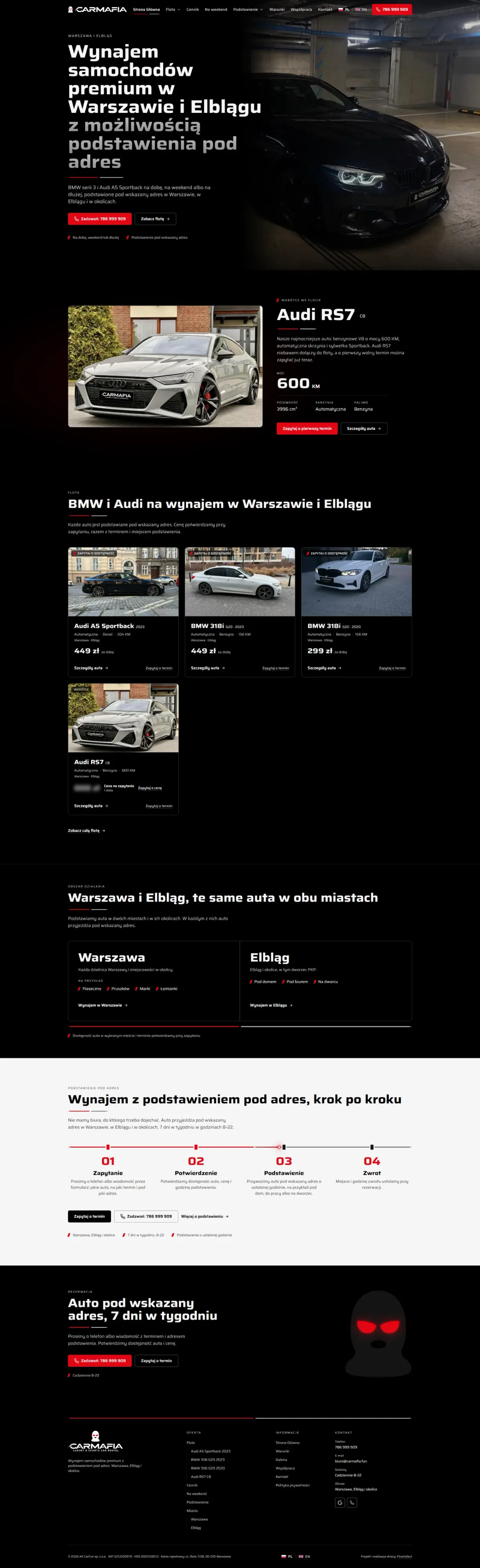The image size is (480, 1568).
Task: Click Zadzwoń: 786 999 909 in the hero section
Action: pos(100,219)
